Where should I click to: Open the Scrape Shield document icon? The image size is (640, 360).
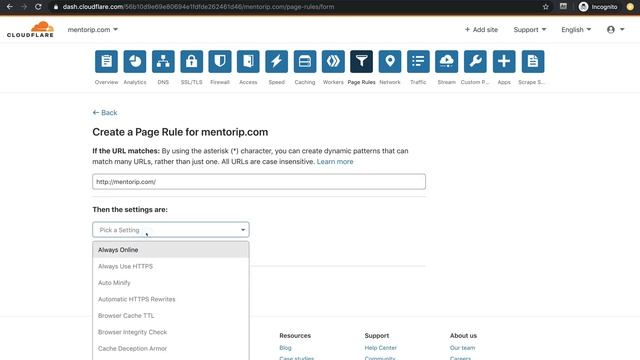point(533,62)
